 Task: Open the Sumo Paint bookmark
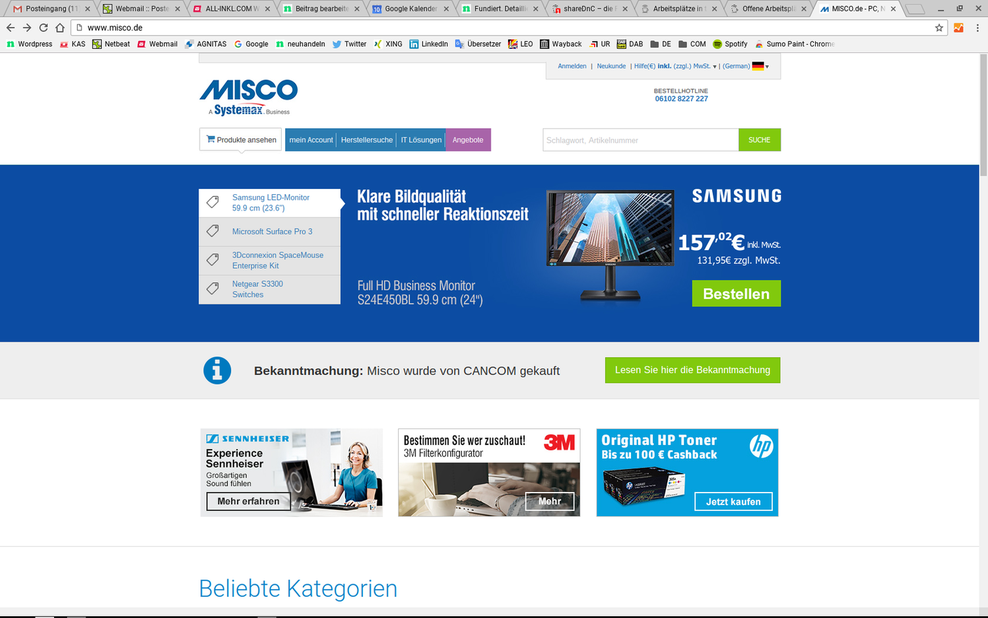[795, 44]
